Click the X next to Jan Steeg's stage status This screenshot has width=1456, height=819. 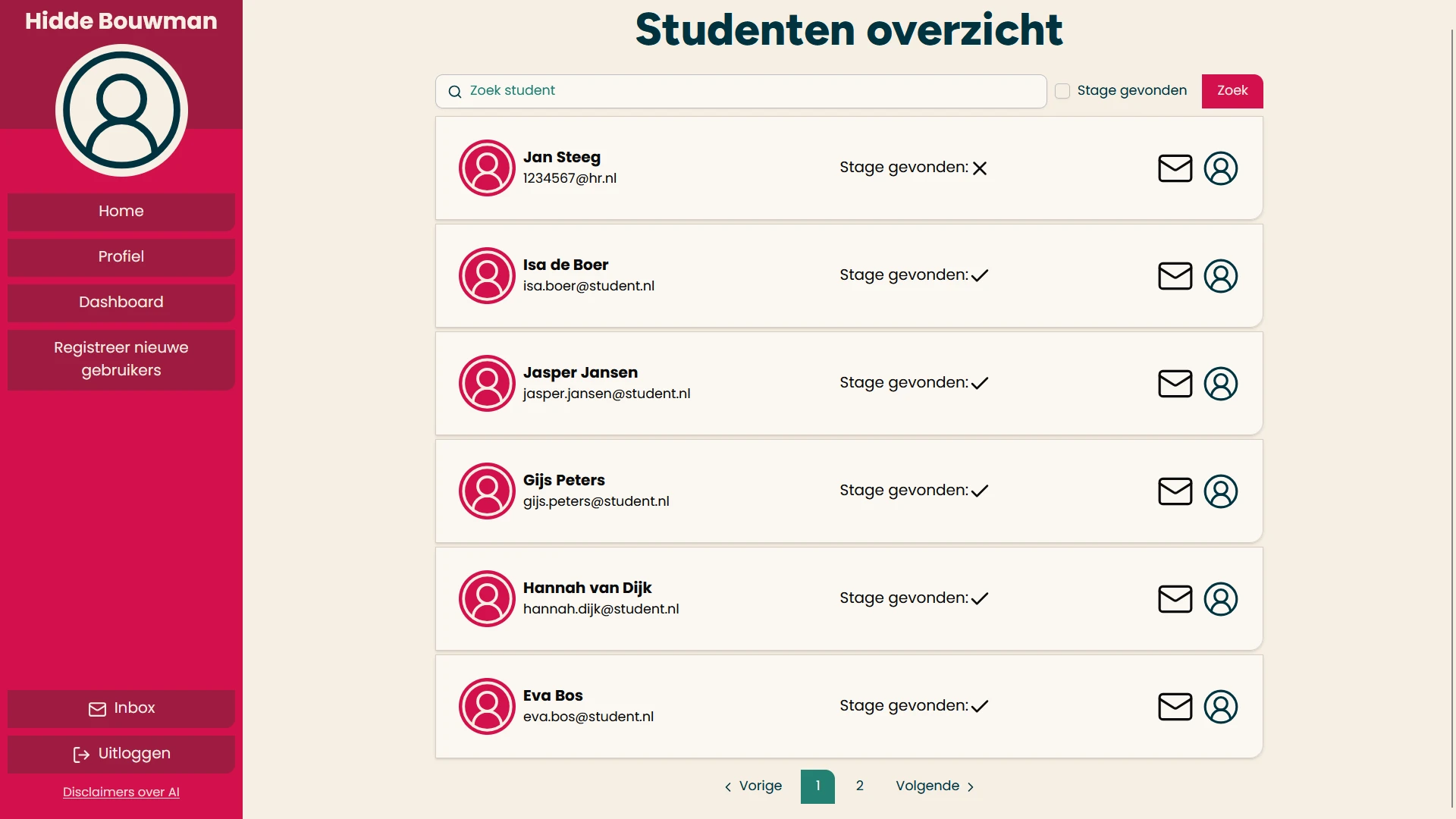tap(981, 168)
